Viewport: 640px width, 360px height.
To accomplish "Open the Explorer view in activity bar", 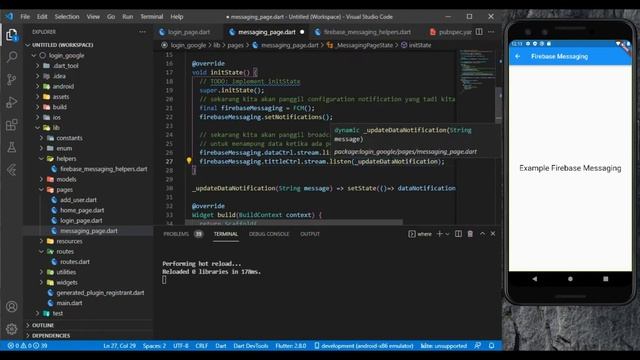I will [12, 35].
